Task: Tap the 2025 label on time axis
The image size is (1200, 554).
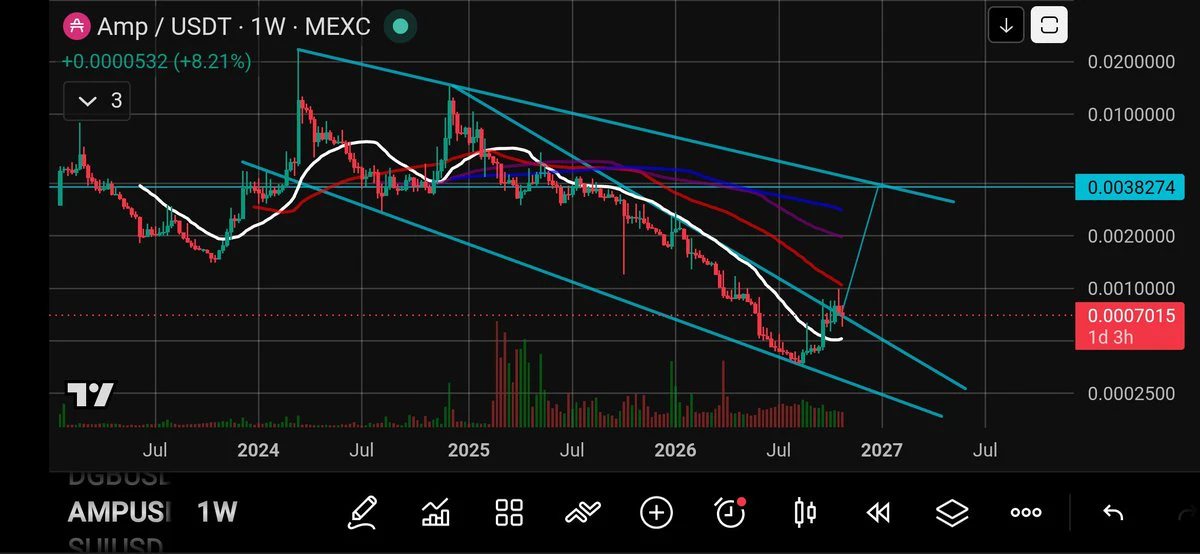Action: (467, 450)
